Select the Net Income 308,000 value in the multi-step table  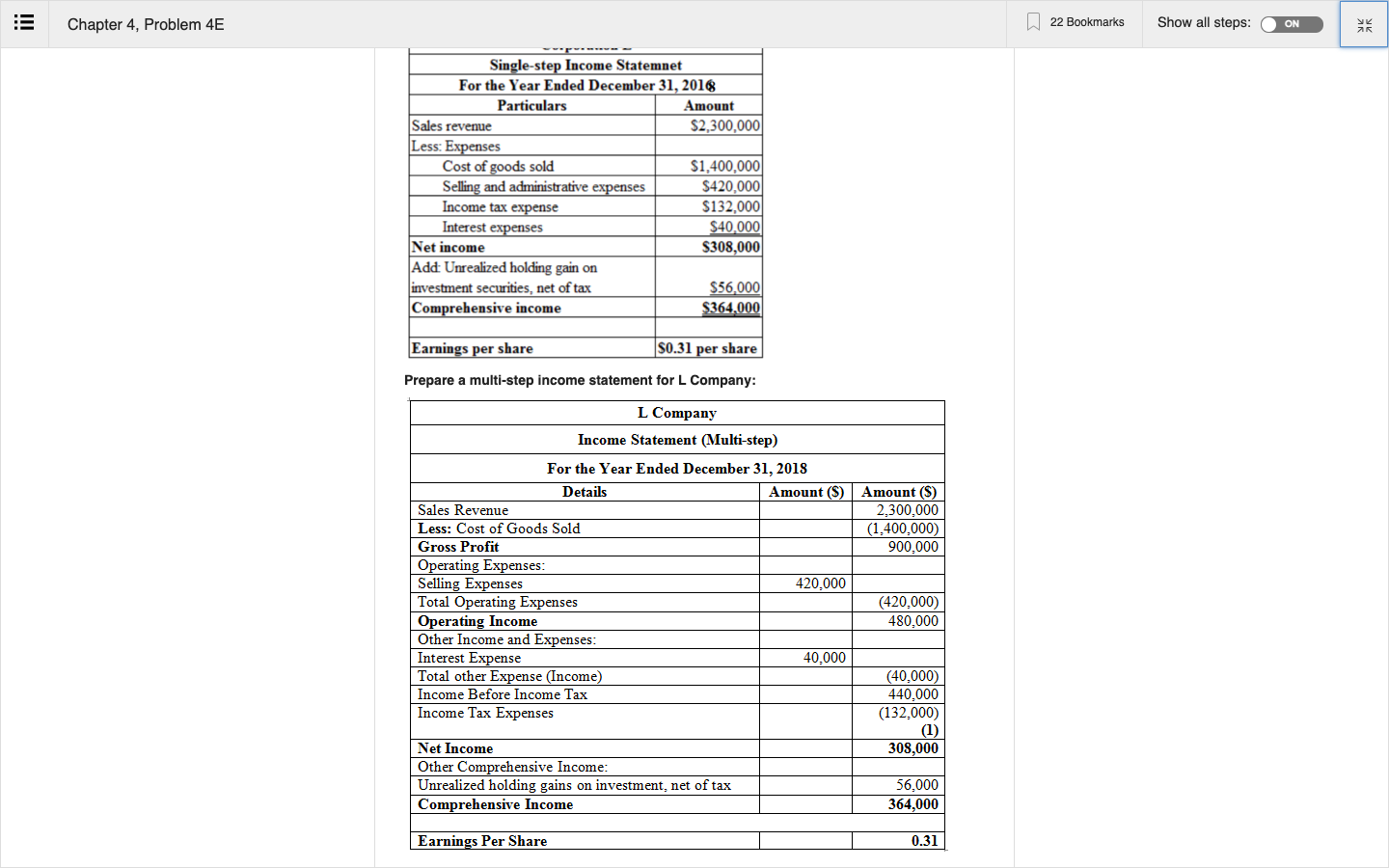912,748
